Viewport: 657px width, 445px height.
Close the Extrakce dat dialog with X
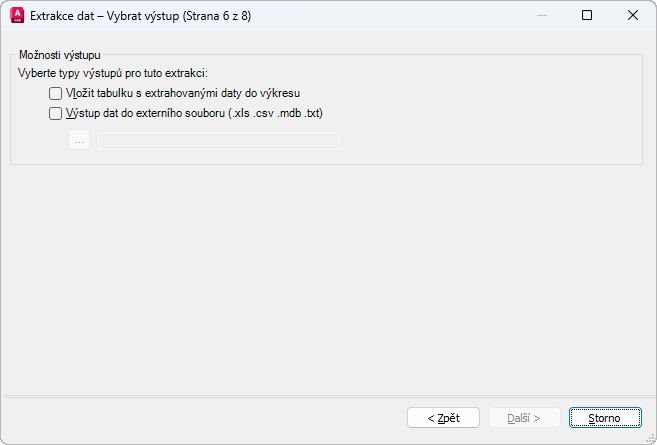pyautogui.click(x=632, y=15)
